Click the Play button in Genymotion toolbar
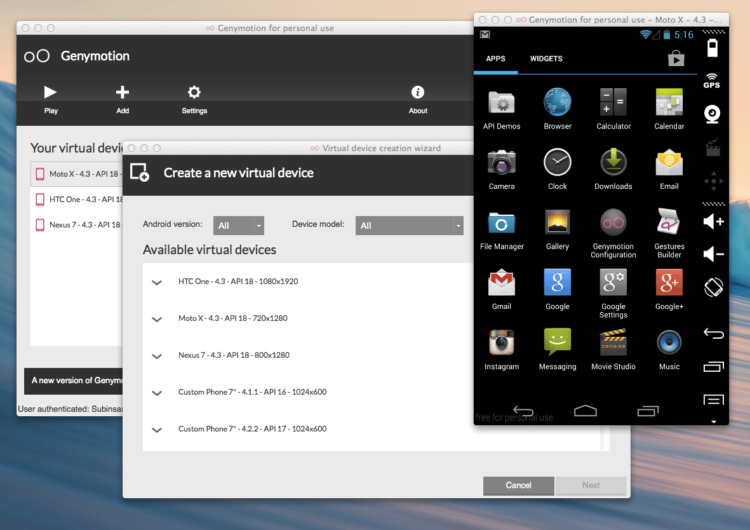 50,99
